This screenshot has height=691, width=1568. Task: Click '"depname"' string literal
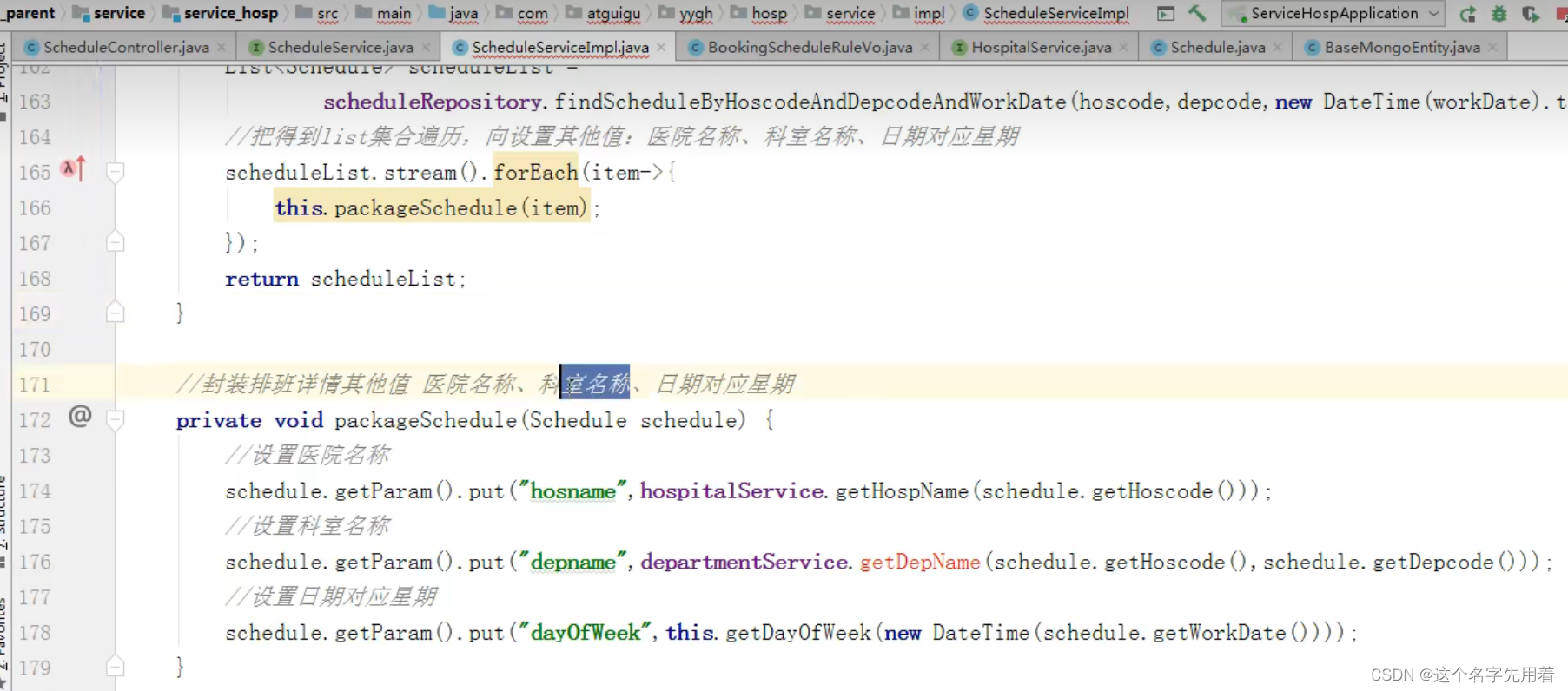point(573,562)
